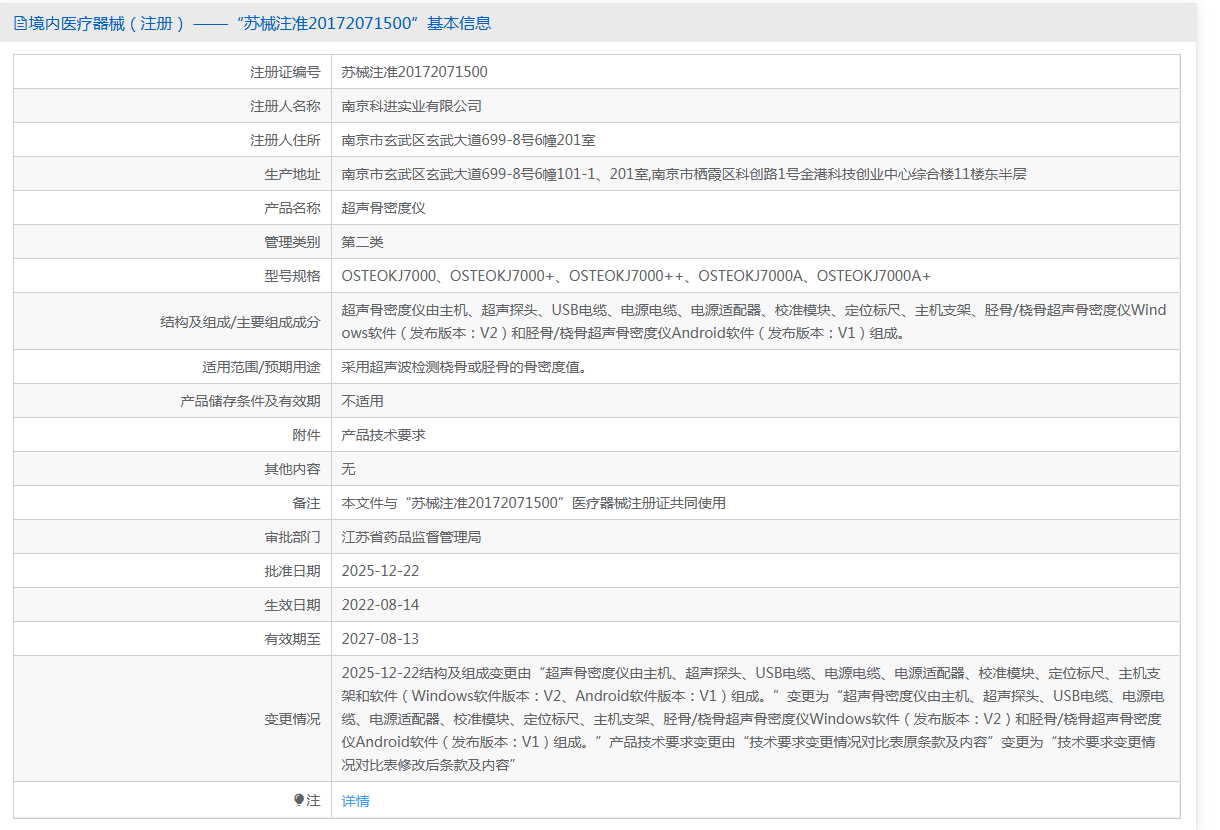Click the 产品名称 label
Image resolution: width=1220 pixels, height=830 pixels.
click(292, 208)
